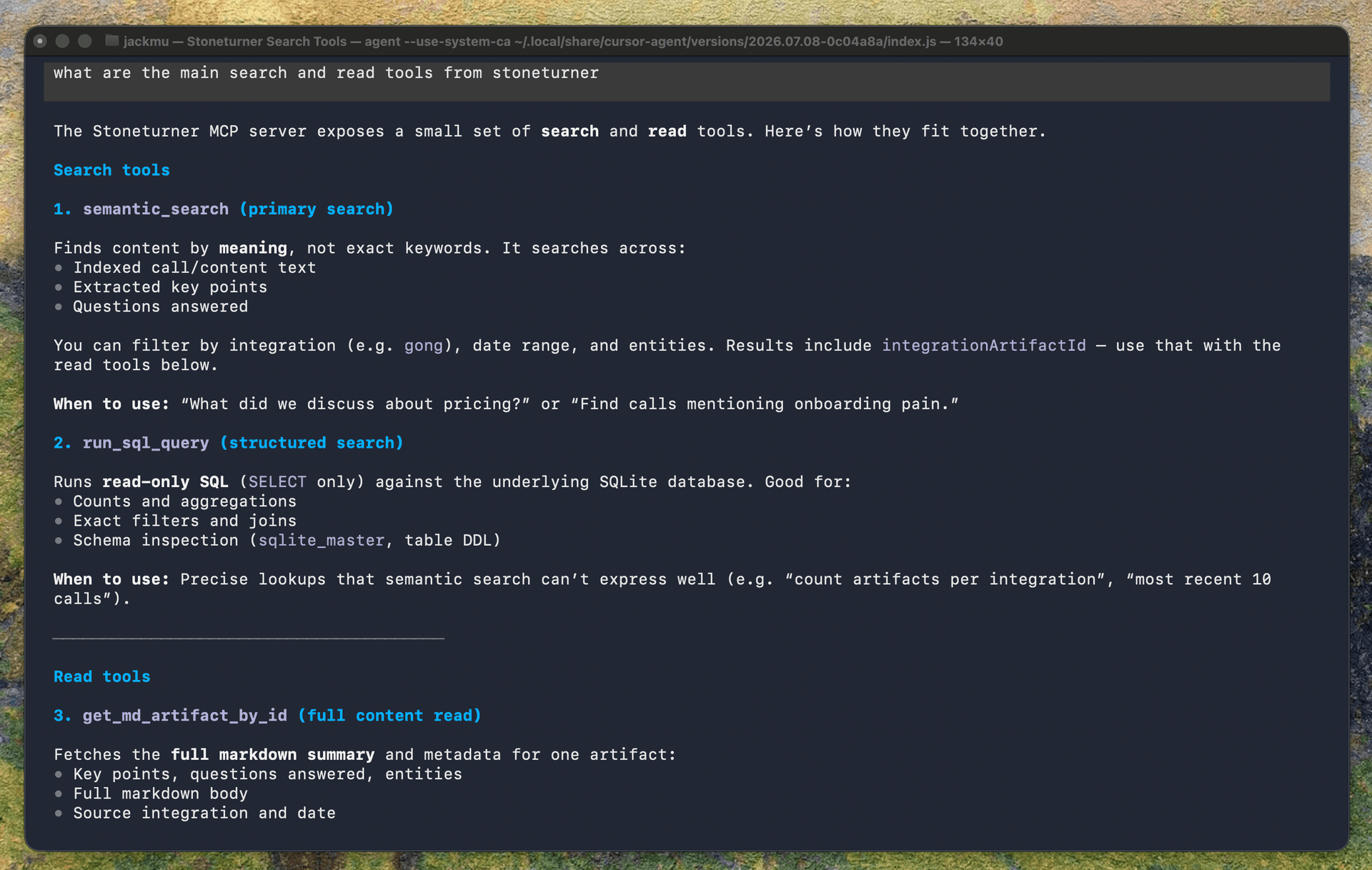The width and height of the screenshot is (1372, 870).
Task: Click the 'SELECT' code text
Action: coord(277,482)
